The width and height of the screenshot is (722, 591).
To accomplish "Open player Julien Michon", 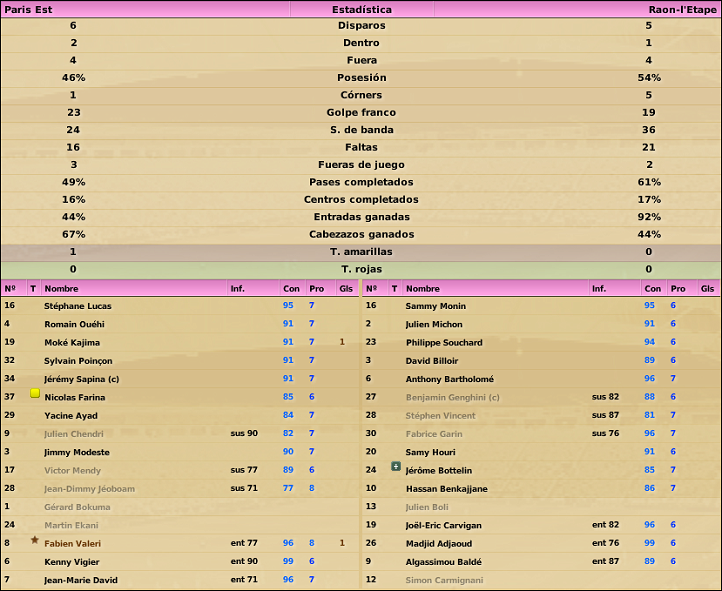I will coord(434,324).
